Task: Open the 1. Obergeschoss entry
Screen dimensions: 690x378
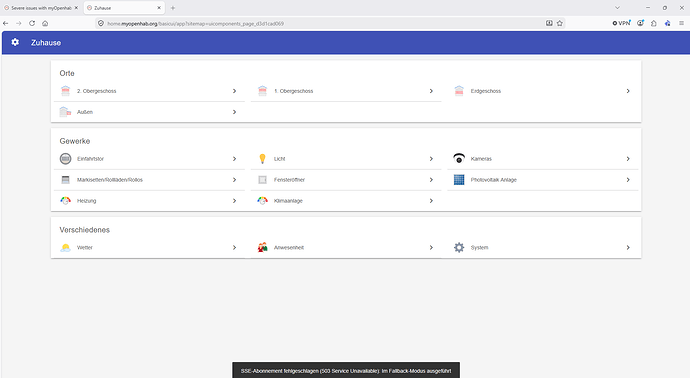Action: [x=346, y=91]
